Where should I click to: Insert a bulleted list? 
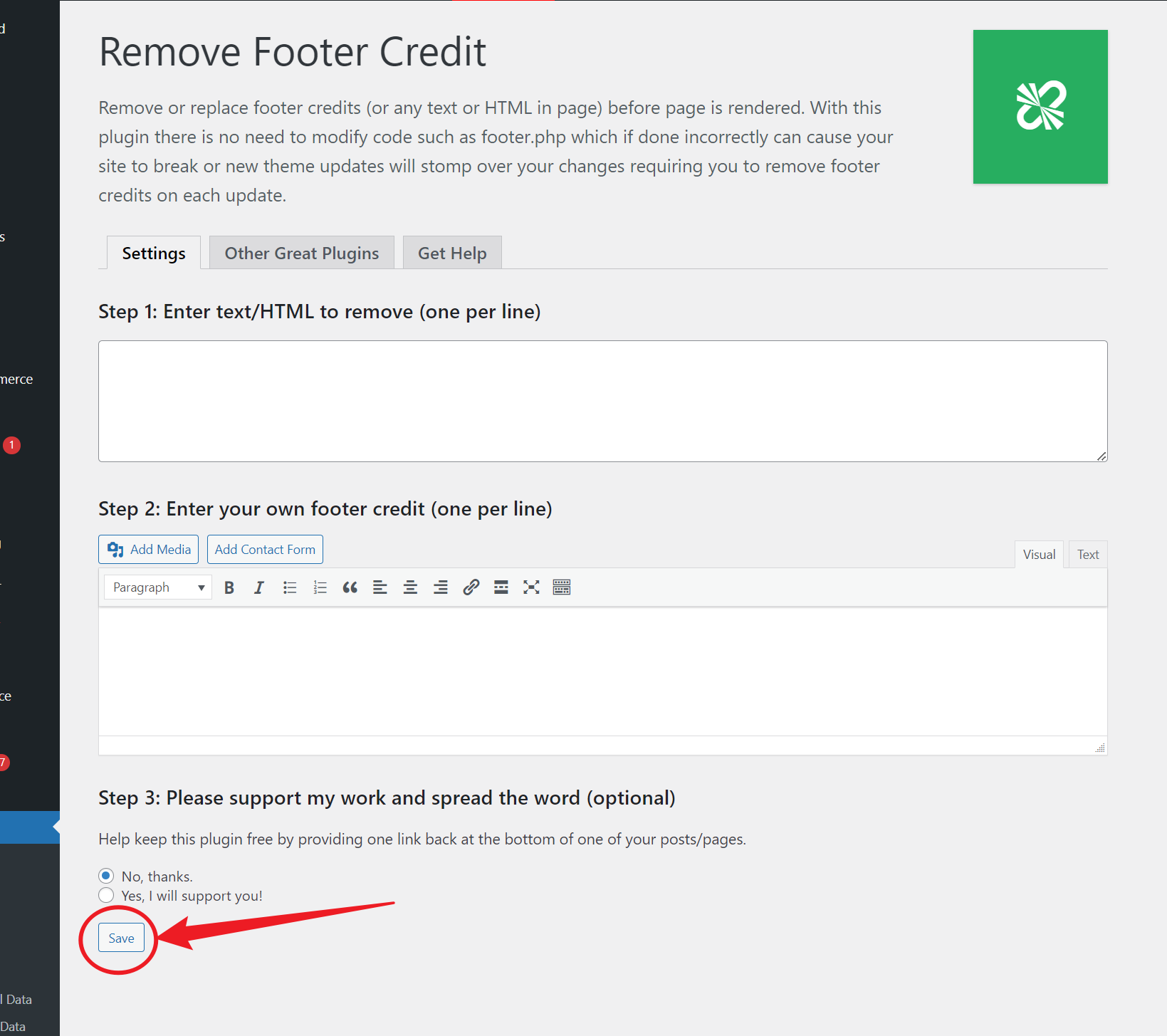[290, 587]
